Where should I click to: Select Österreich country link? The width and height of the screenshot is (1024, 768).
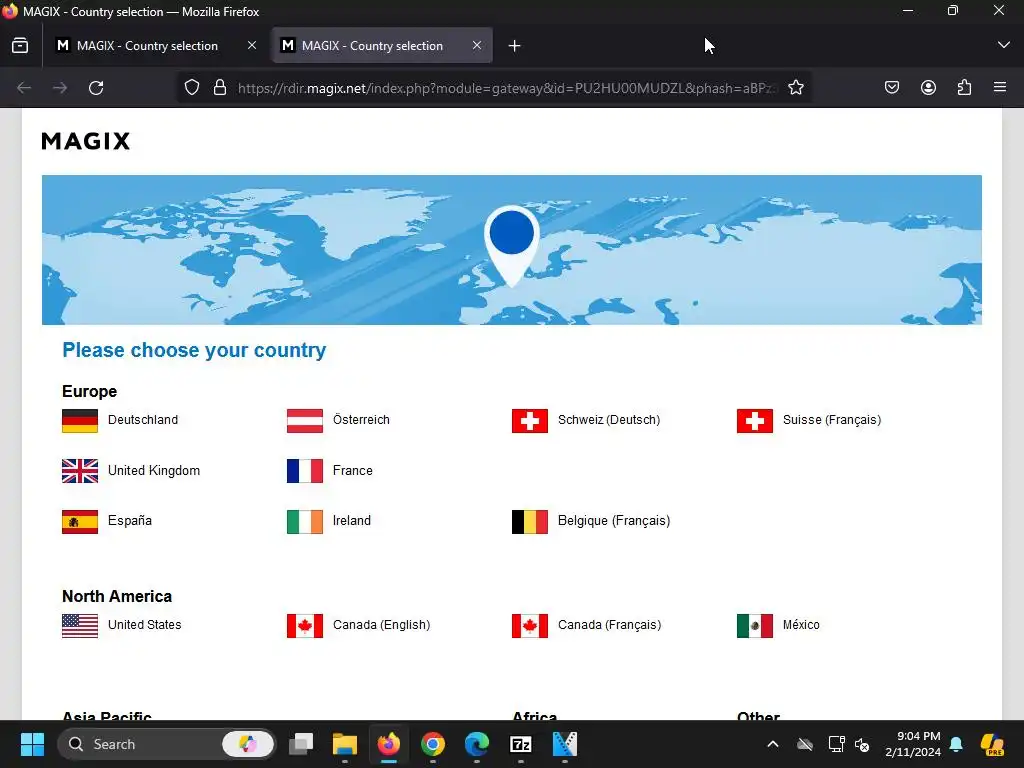click(361, 420)
